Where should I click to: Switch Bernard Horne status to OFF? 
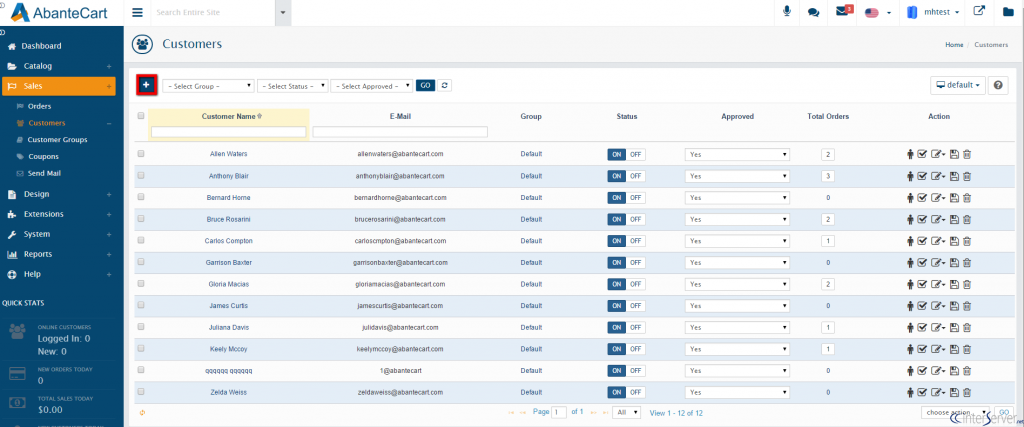pyautogui.click(x=636, y=198)
